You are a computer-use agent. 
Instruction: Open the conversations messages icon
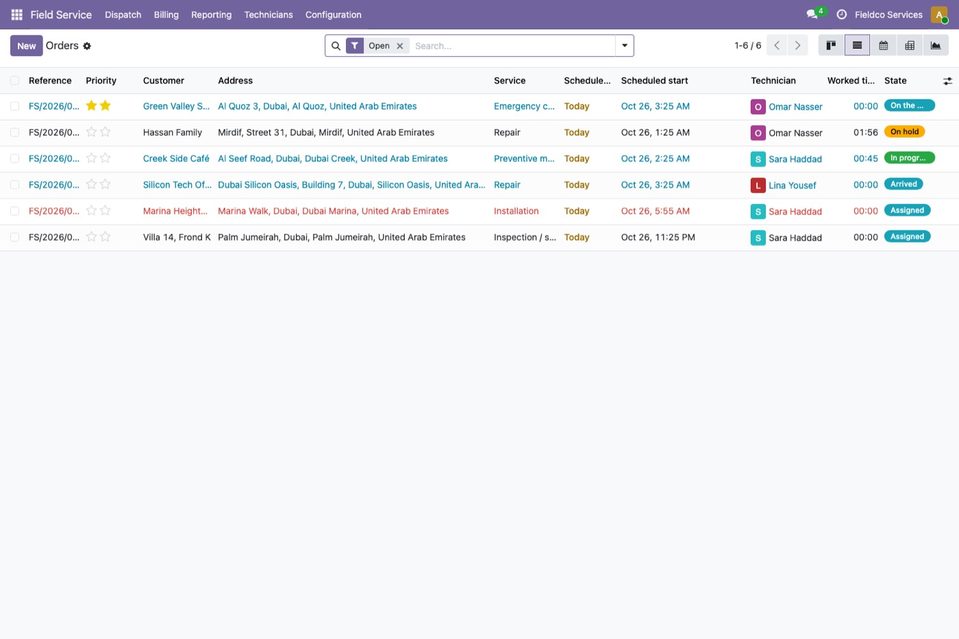tap(812, 14)
